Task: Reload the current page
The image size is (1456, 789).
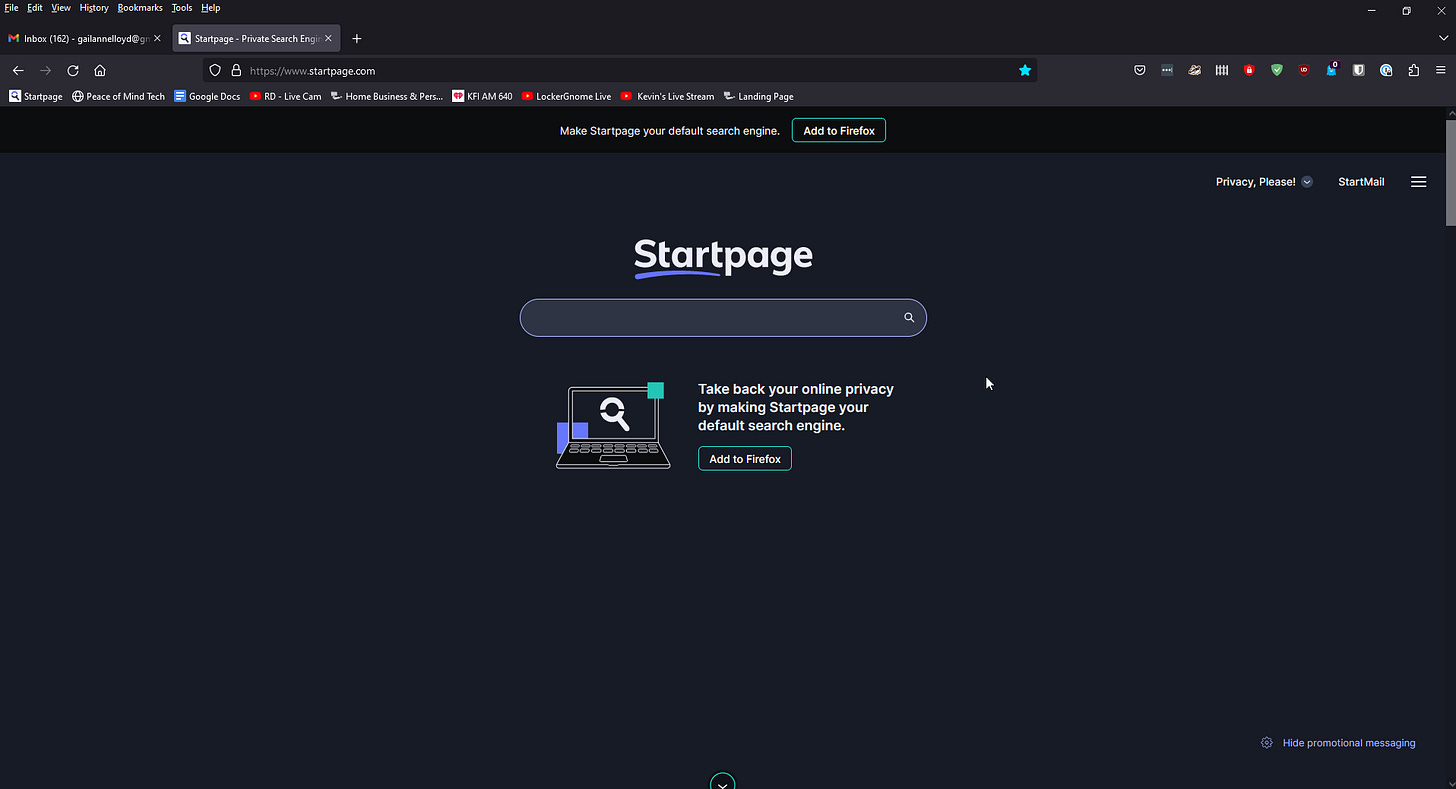Action: pos(73,71)
